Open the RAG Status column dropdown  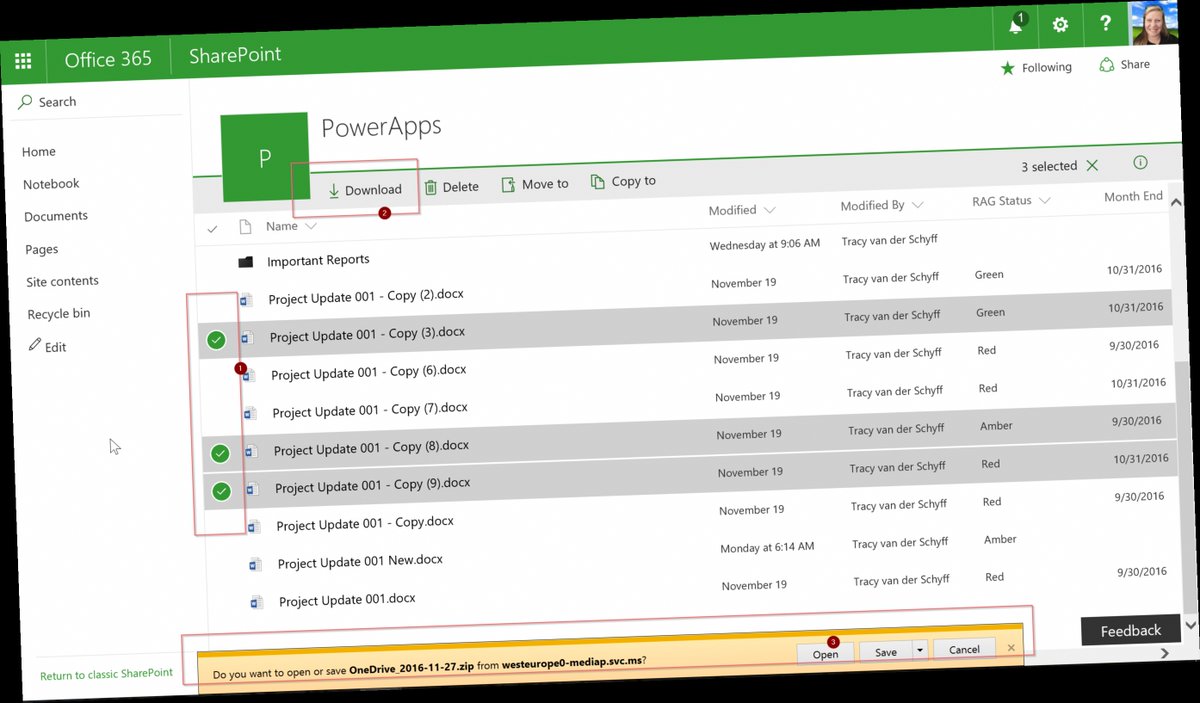1011,201
